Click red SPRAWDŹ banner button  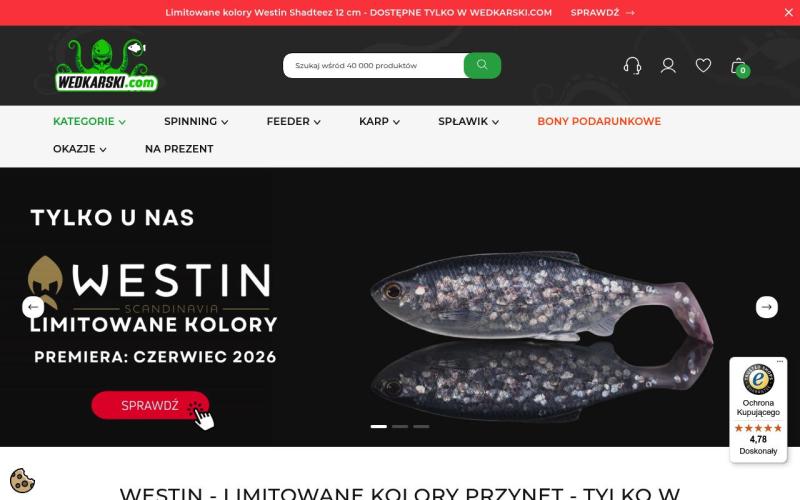[150, 405]
